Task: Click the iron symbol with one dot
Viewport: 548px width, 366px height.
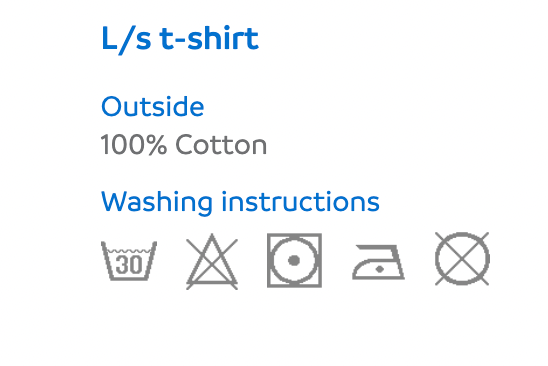Action: coord(378,262)
